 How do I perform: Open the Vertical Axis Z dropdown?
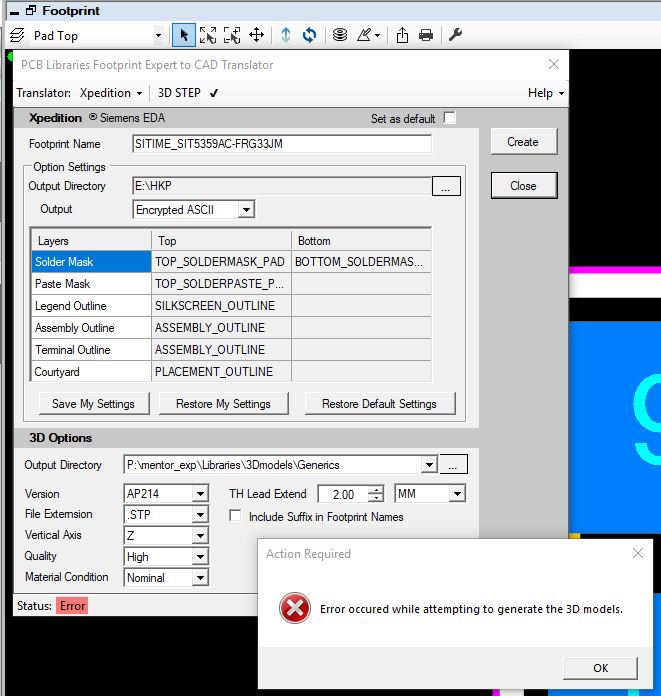click(x=200, y=536)
